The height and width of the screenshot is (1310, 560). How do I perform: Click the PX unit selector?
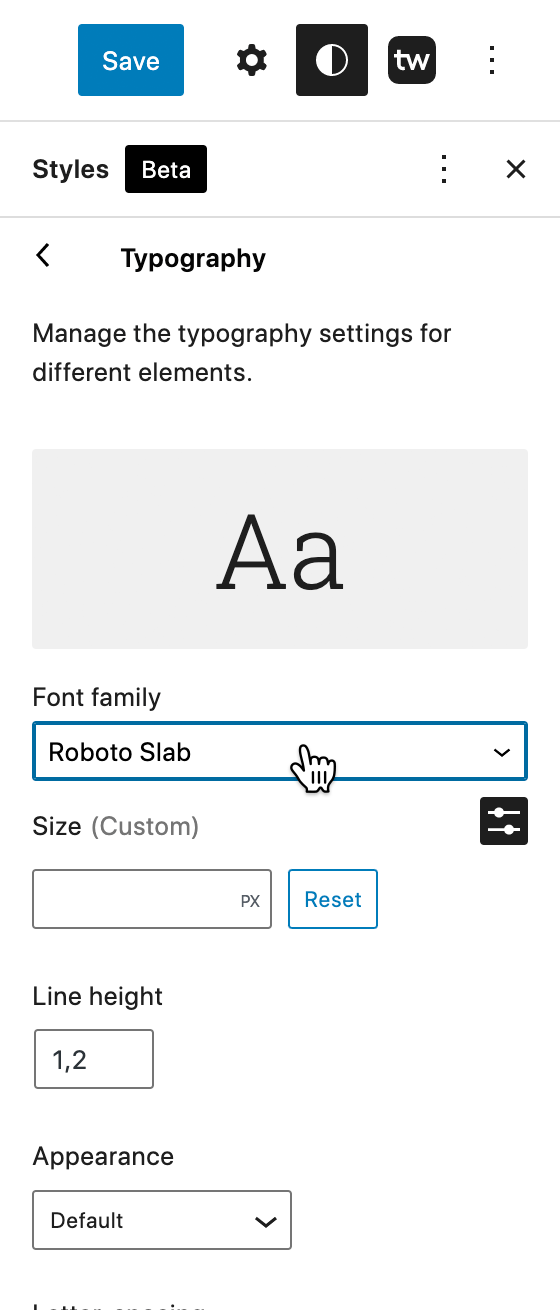tap(250, 901)
